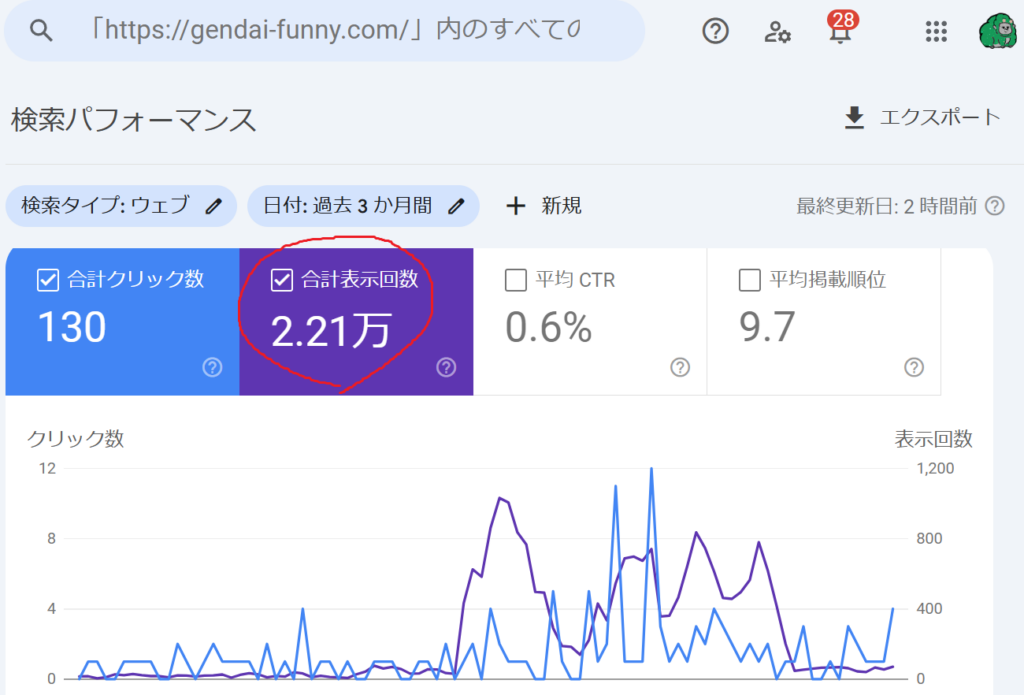Focus the URL inspection search field

point(330,31)
